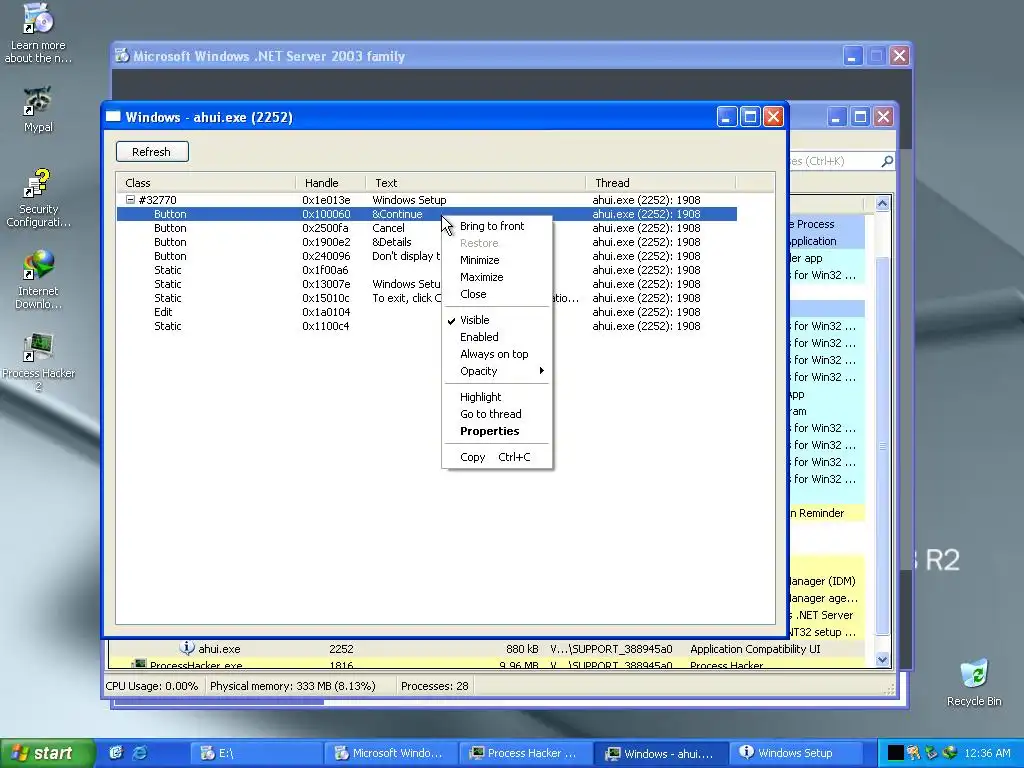The image size is (1024, 768).
Task: Toggle the Visible checked menu item
Action: [497, 320]
